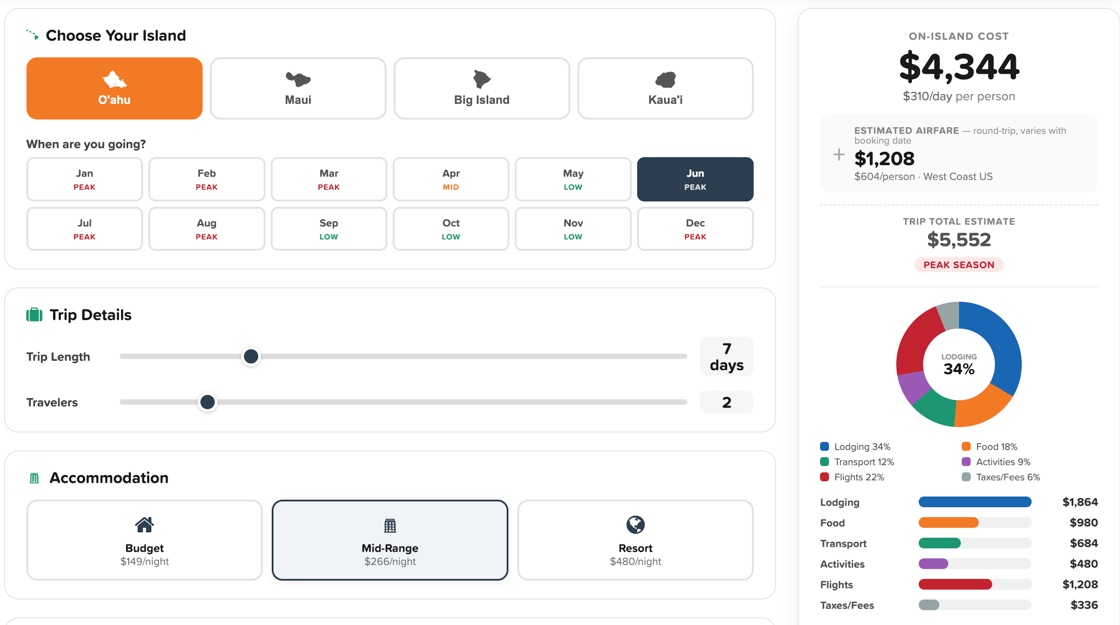Select the Kaua'i island card
Screen dimensions: 1120x625
[x=665, y=88]
